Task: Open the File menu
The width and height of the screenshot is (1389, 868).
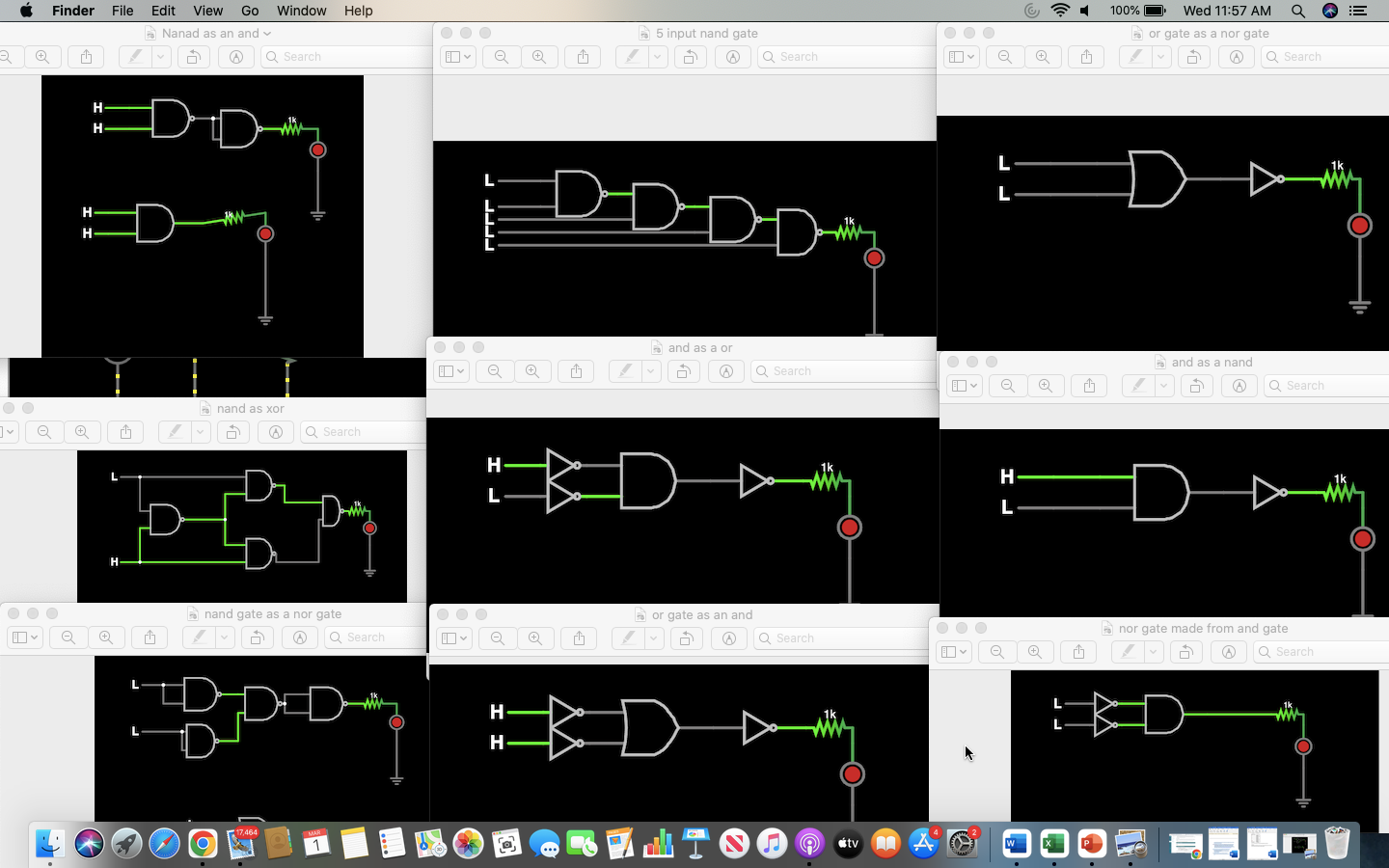Action: (x=123, y=11)
